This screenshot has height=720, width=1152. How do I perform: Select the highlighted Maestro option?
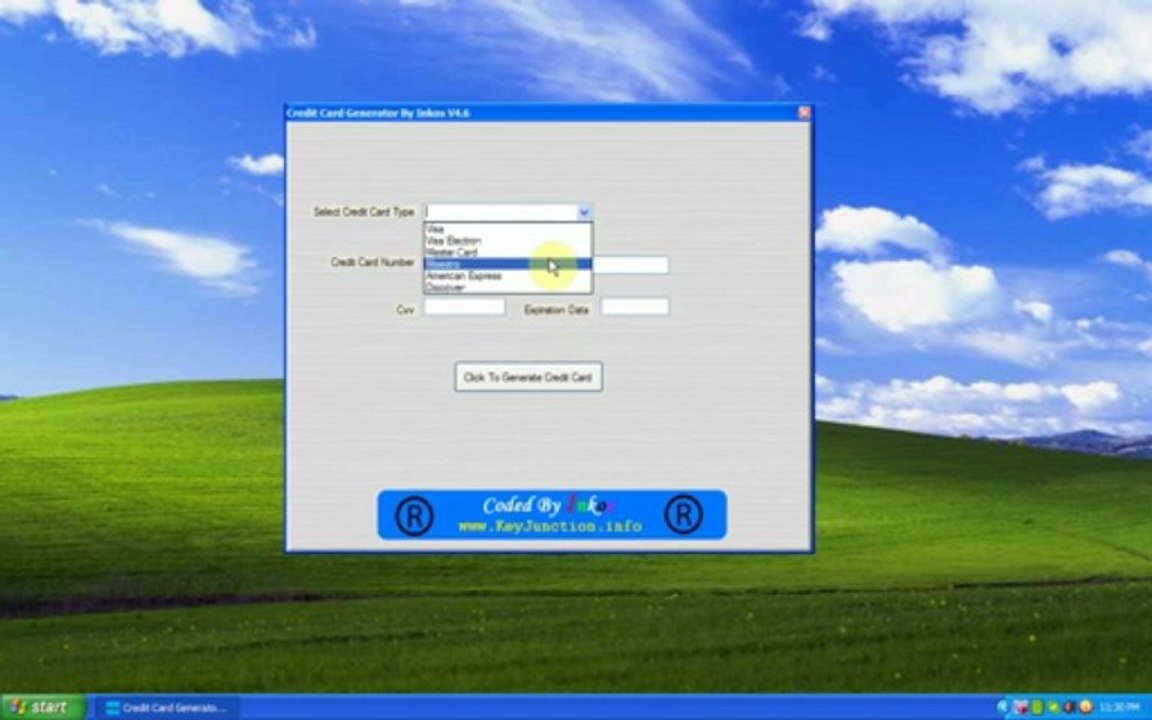pos(508,264)
